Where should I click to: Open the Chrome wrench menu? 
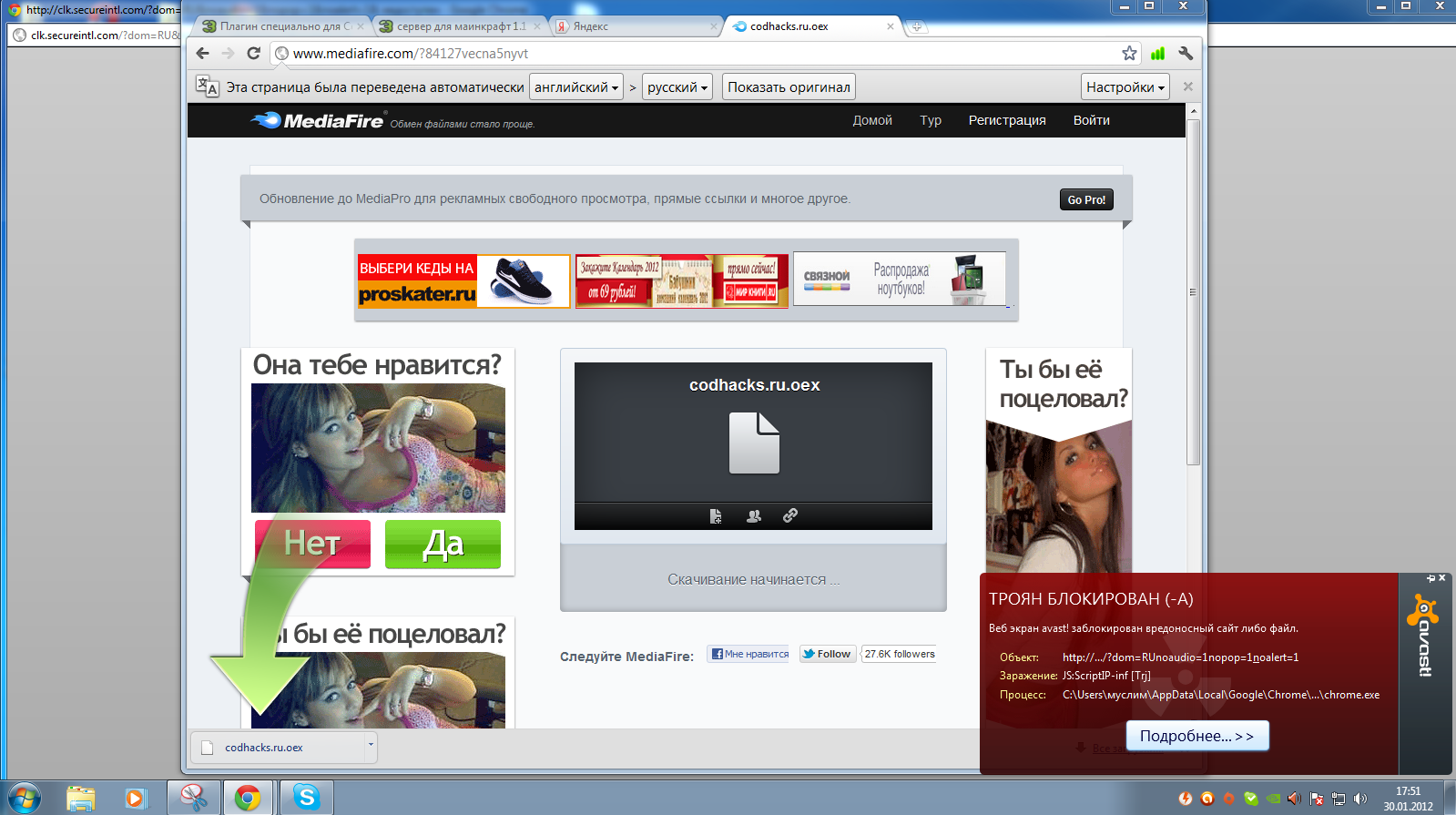pyautogui.click(x=1185, y=54)
